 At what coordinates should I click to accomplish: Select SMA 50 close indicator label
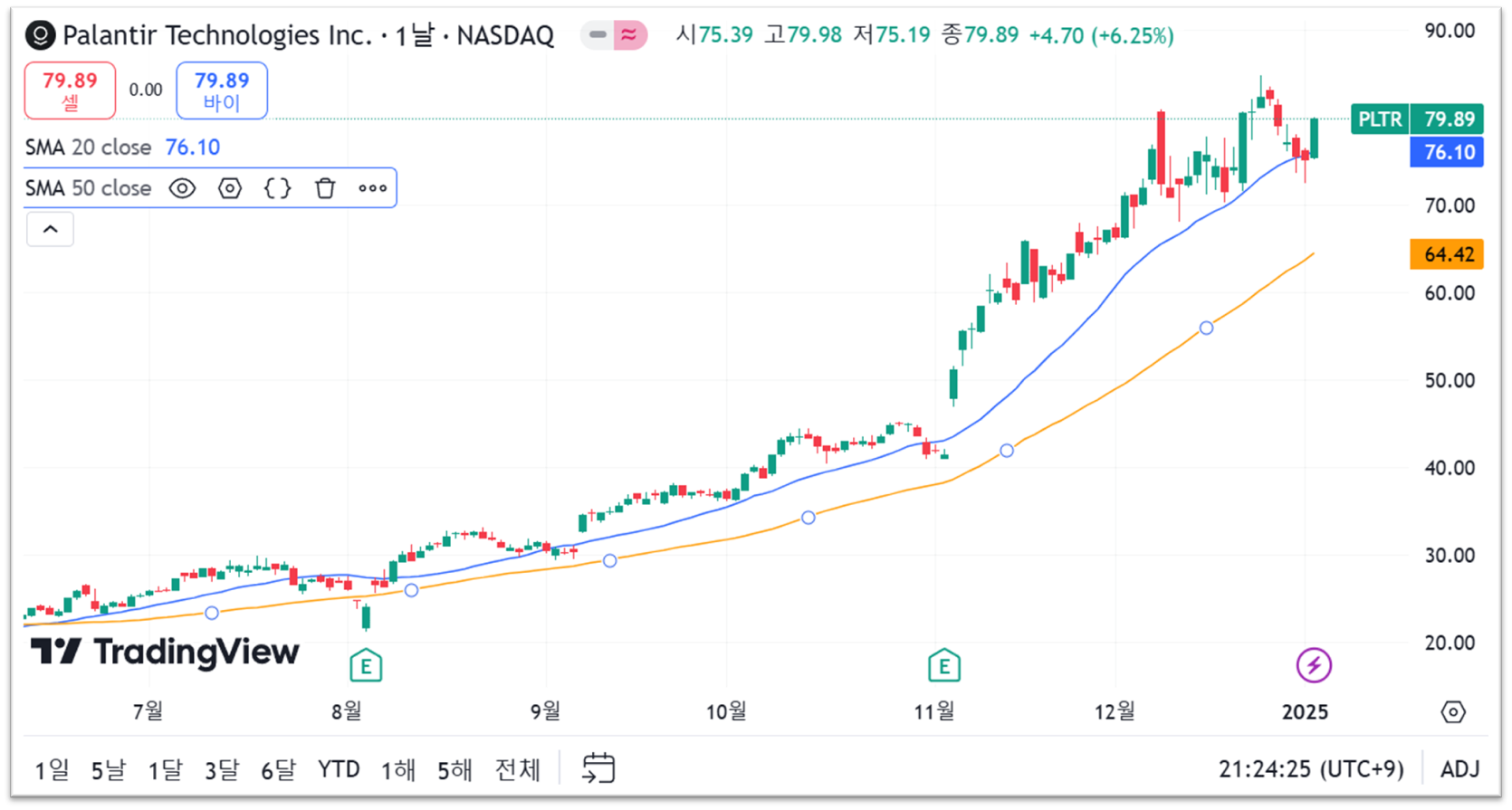pos(88,188)
